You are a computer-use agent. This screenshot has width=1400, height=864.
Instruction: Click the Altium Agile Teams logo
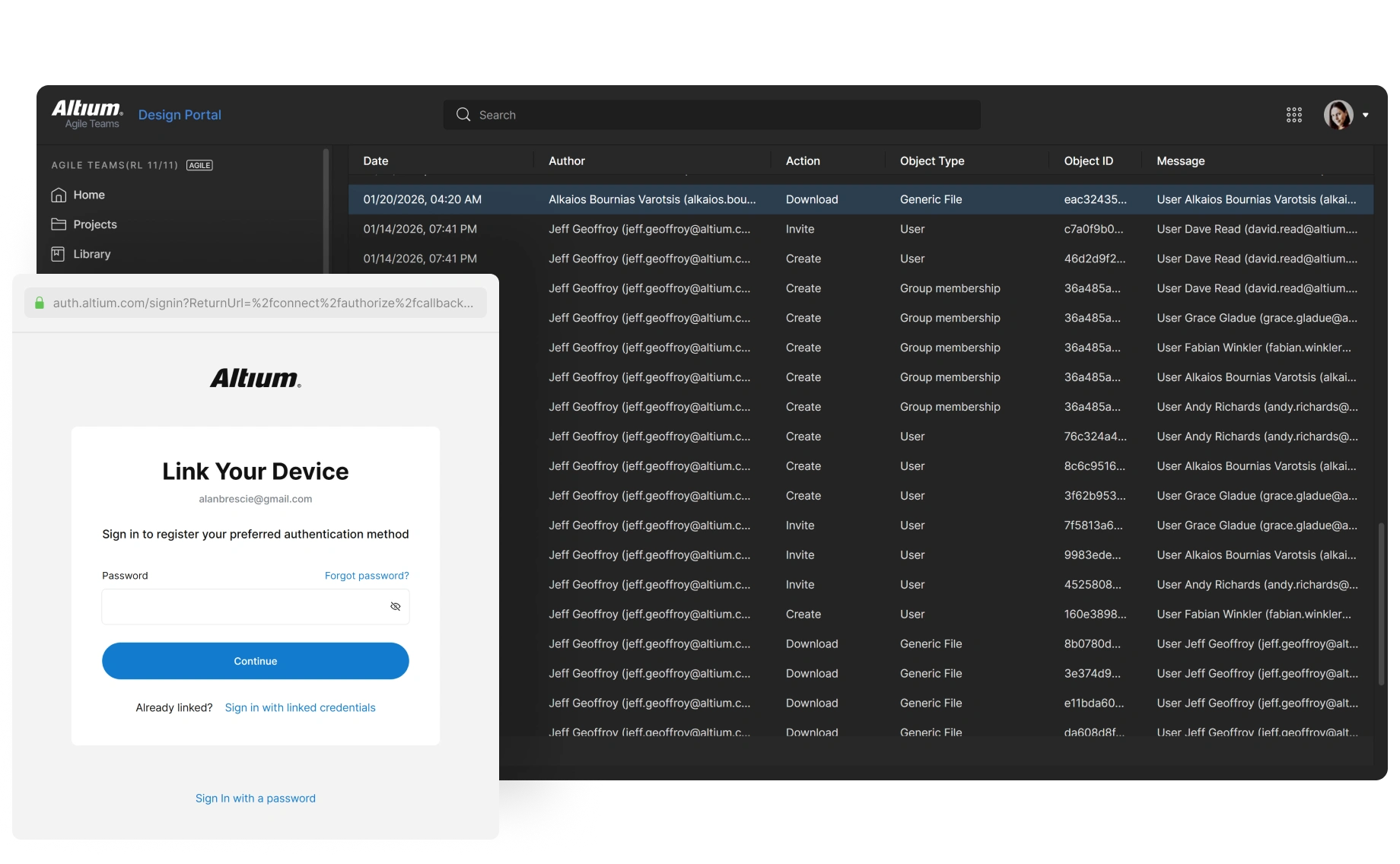click(87, 114)
